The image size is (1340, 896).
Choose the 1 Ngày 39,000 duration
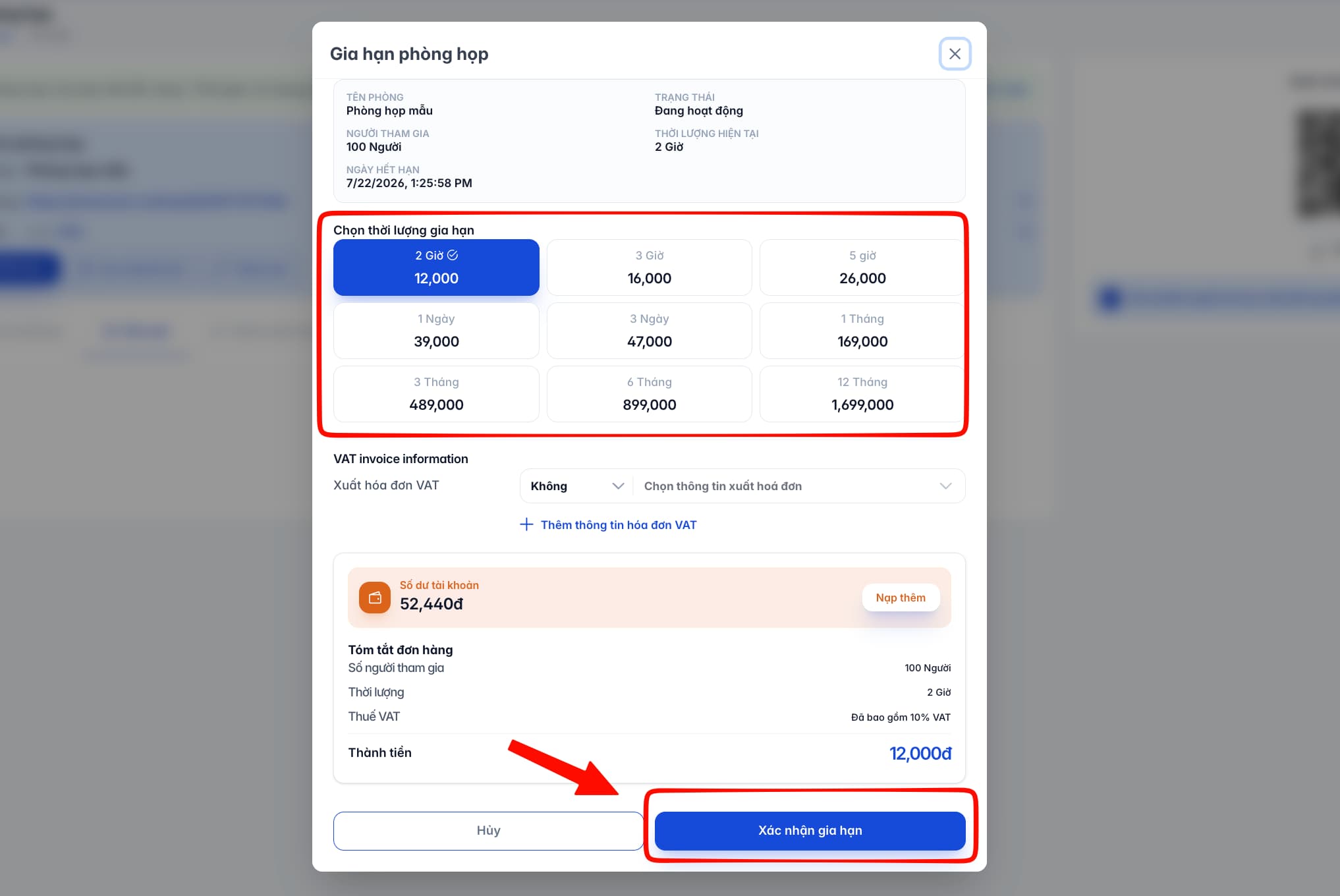[x=436, y=331]
